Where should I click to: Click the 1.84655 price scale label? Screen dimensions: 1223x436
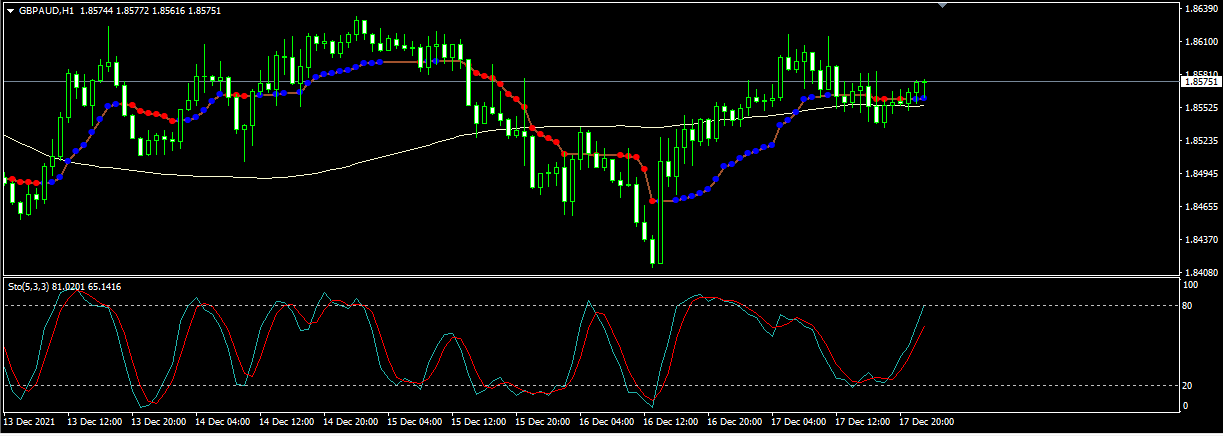coord(1199,207)
